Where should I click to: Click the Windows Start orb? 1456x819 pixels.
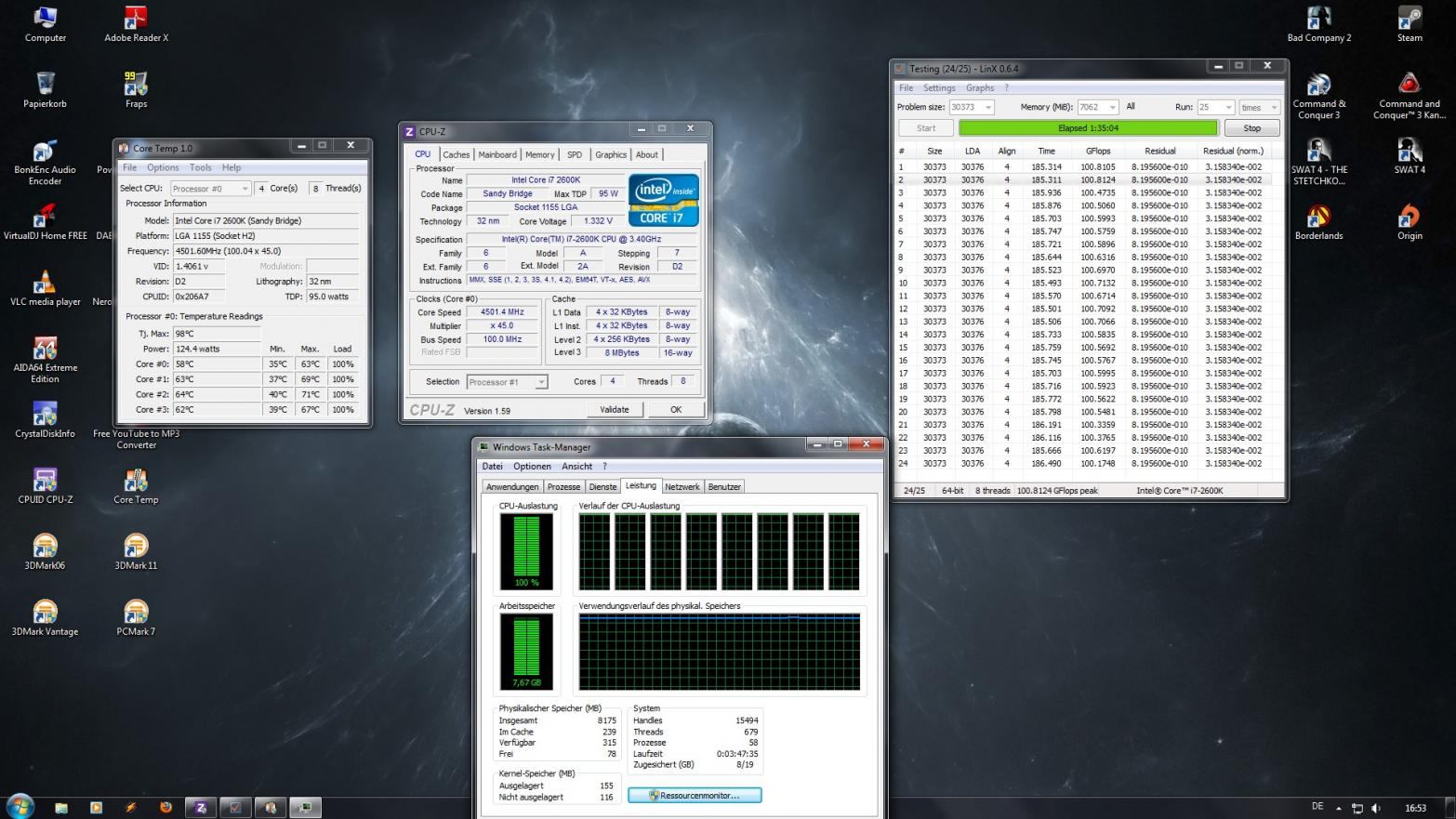[x=20, y=805]
